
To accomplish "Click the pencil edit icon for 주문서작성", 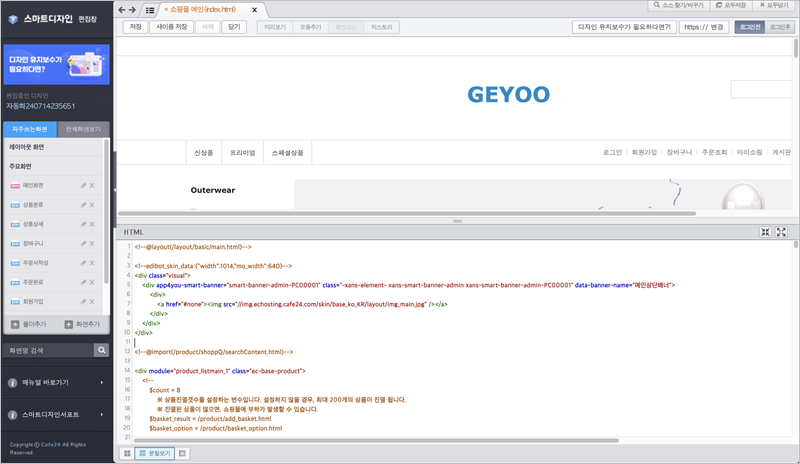I will [83, 263].
